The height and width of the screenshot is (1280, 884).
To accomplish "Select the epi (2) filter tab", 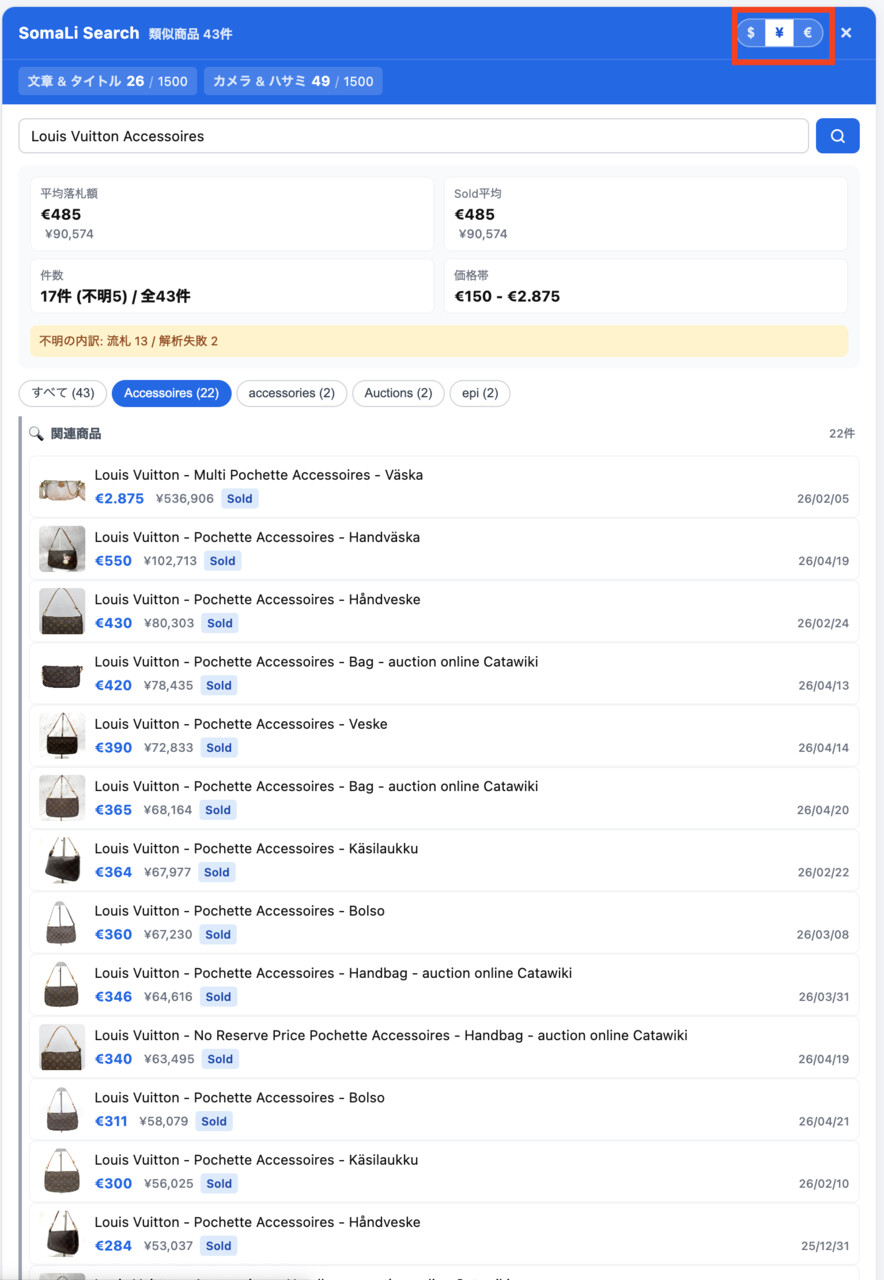I will tap(480, 393).
